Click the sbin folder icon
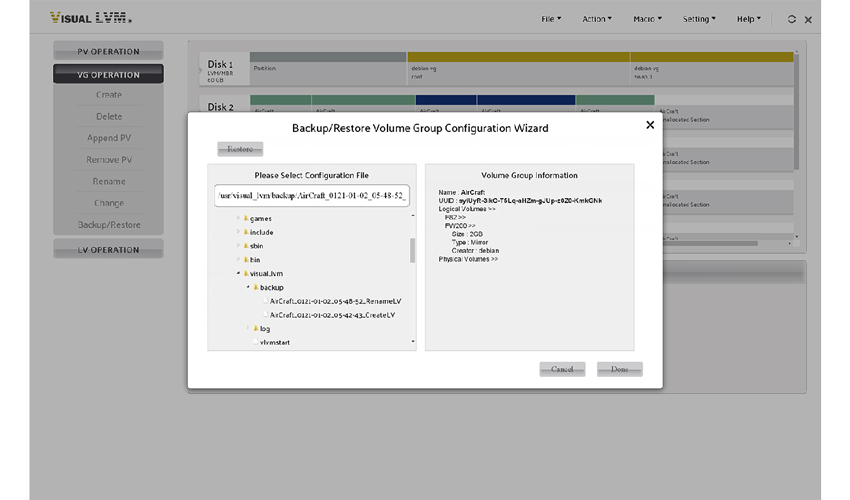Viewport: 850px width, 500px height. (246, 245)
